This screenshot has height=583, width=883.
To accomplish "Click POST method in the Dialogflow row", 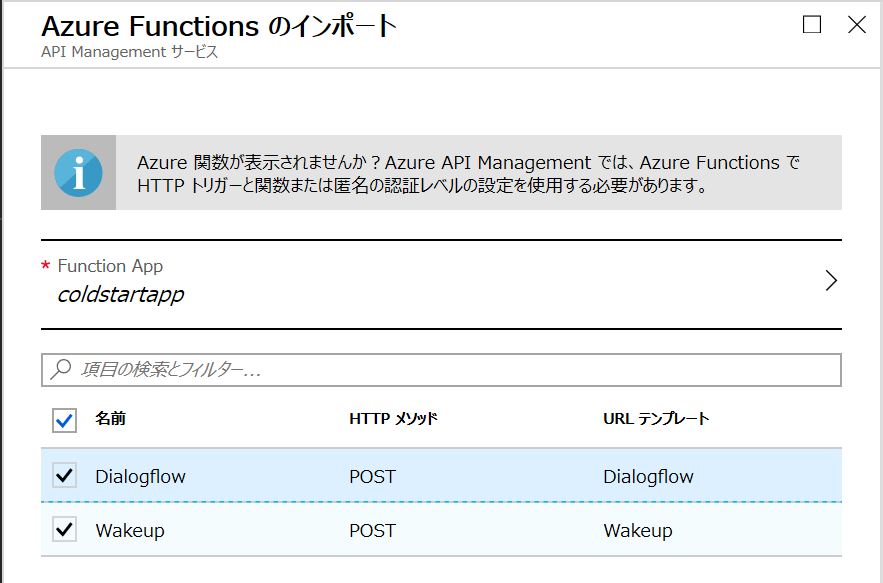I will (372, 477).
